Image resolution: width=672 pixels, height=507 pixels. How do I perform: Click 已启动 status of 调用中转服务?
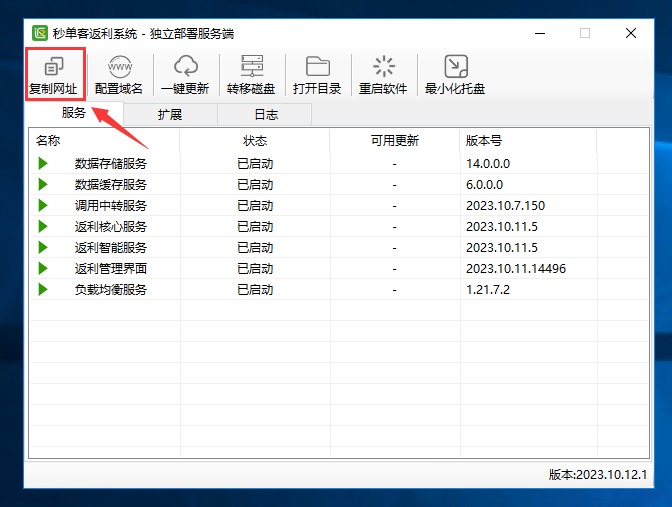[x=255, y=206]
